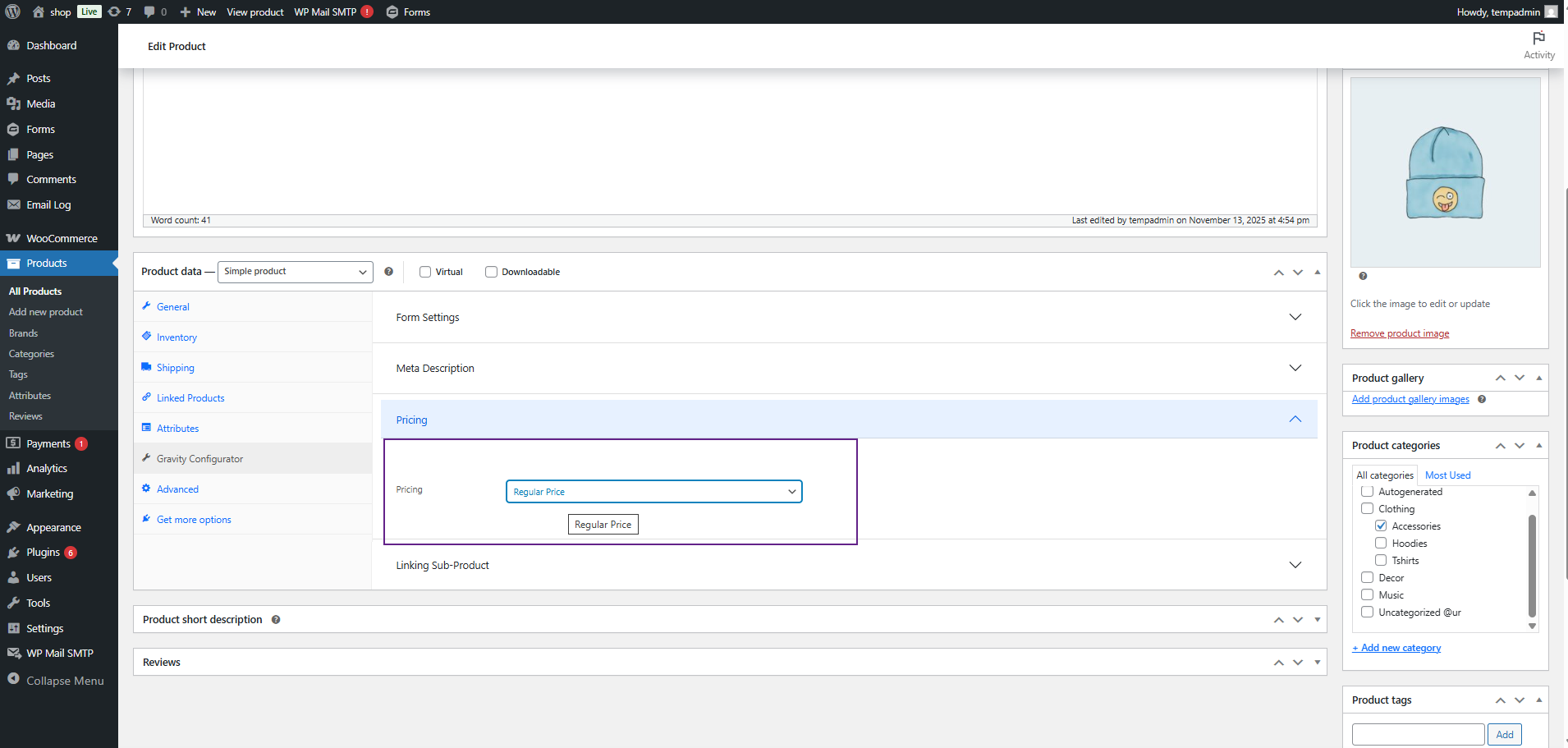Open the Inventory product data tab
The width and height of the screenshot is (1568, 748).
tap(177, 337)
